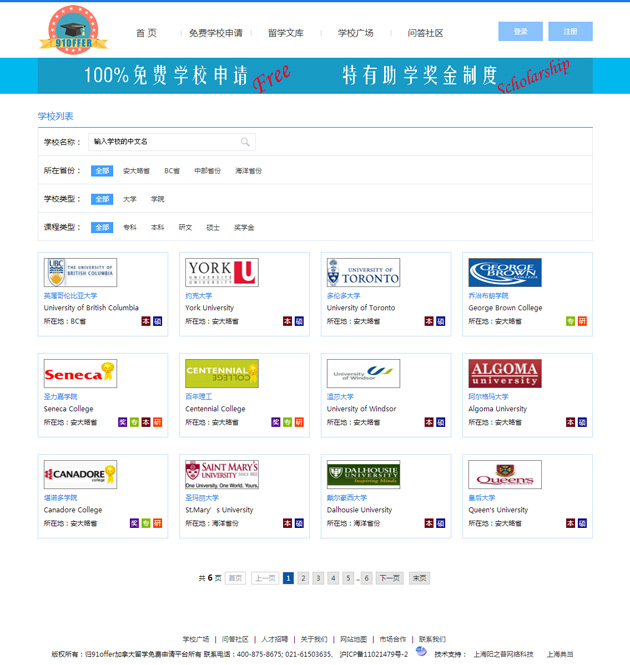This screenshot has width=630, height=665.
Task: Filter course type by 硕士
Action: [213, 227]
